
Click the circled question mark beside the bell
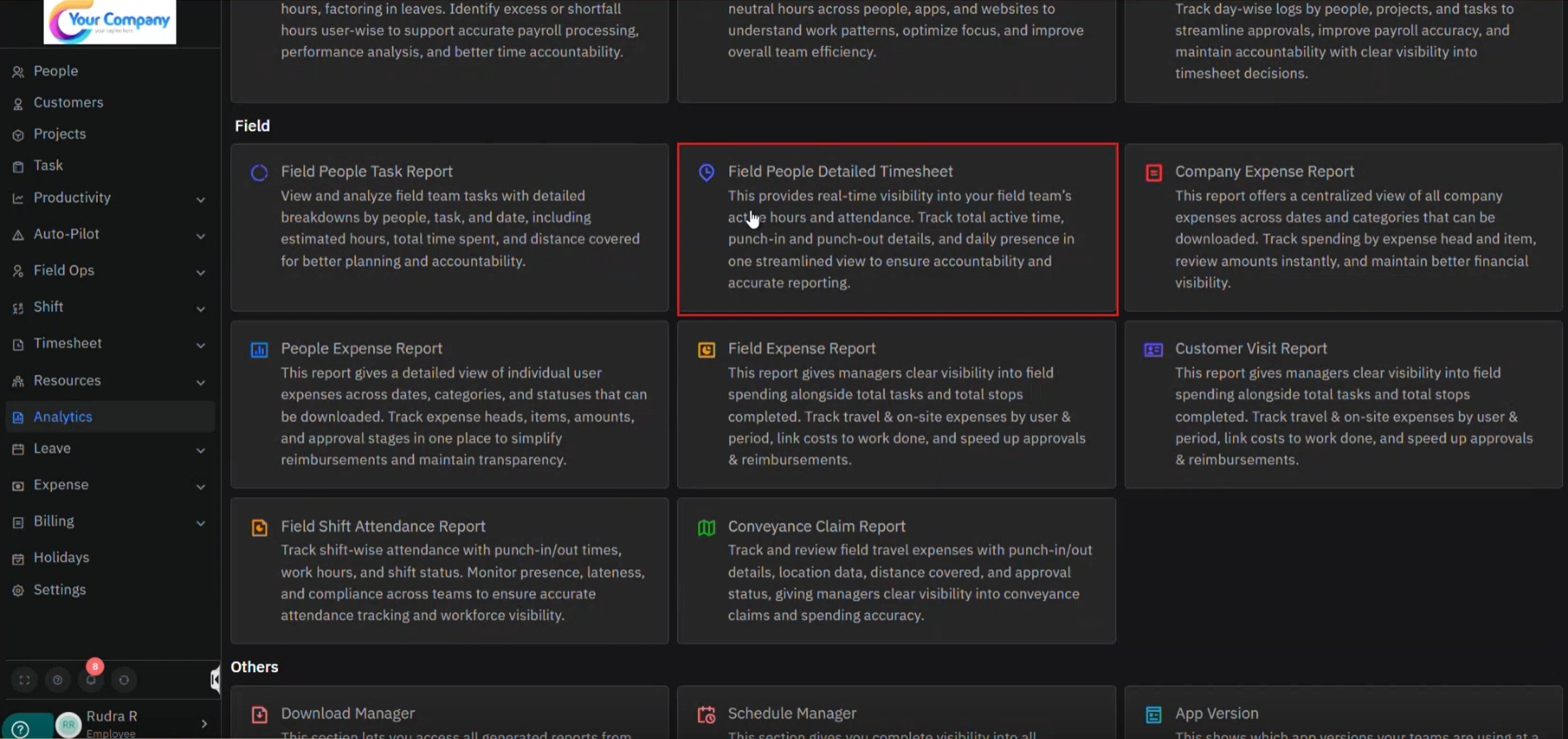[x=58, y=680]
